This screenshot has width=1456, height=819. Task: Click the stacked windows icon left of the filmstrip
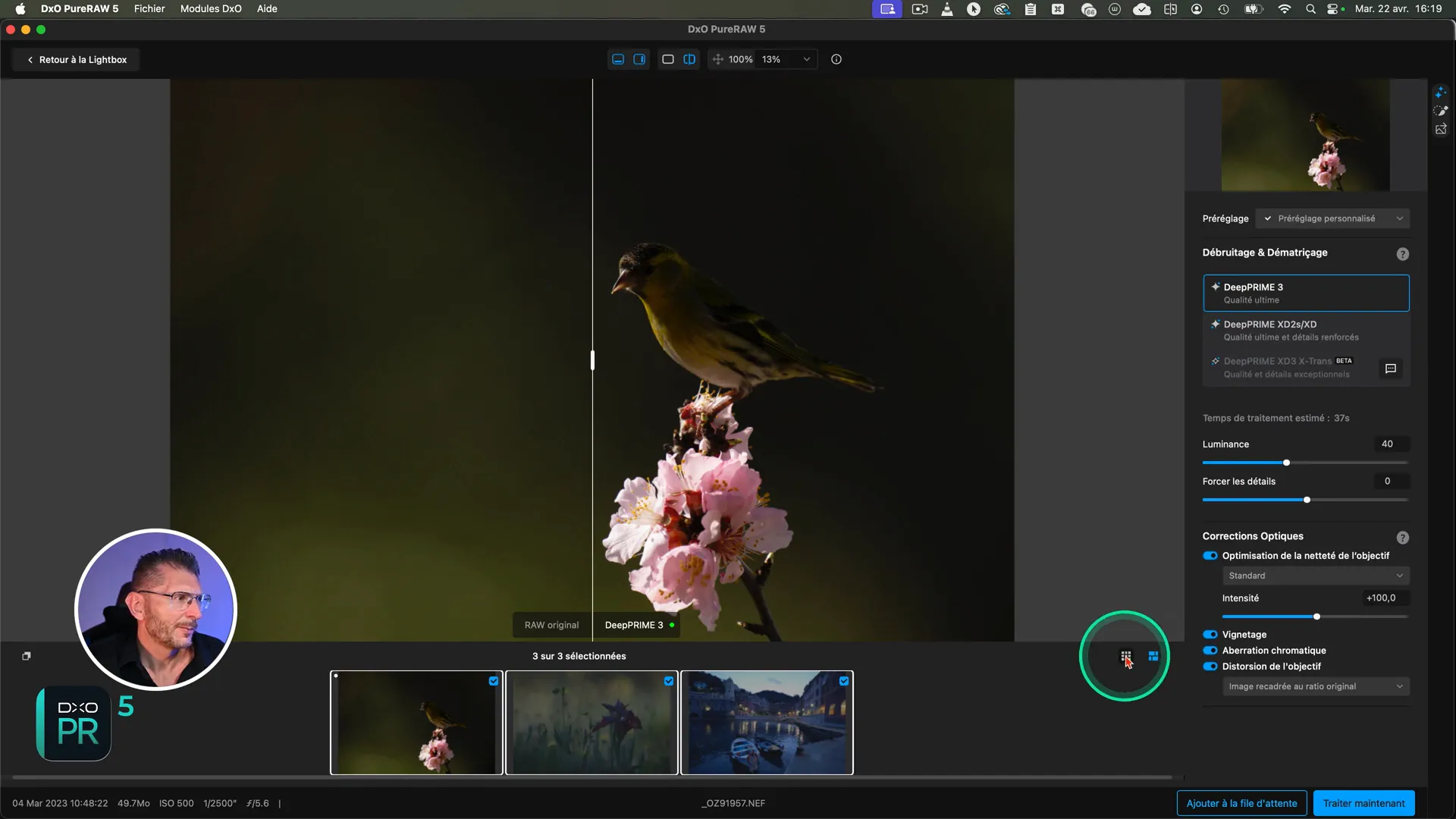coord(27,656)
